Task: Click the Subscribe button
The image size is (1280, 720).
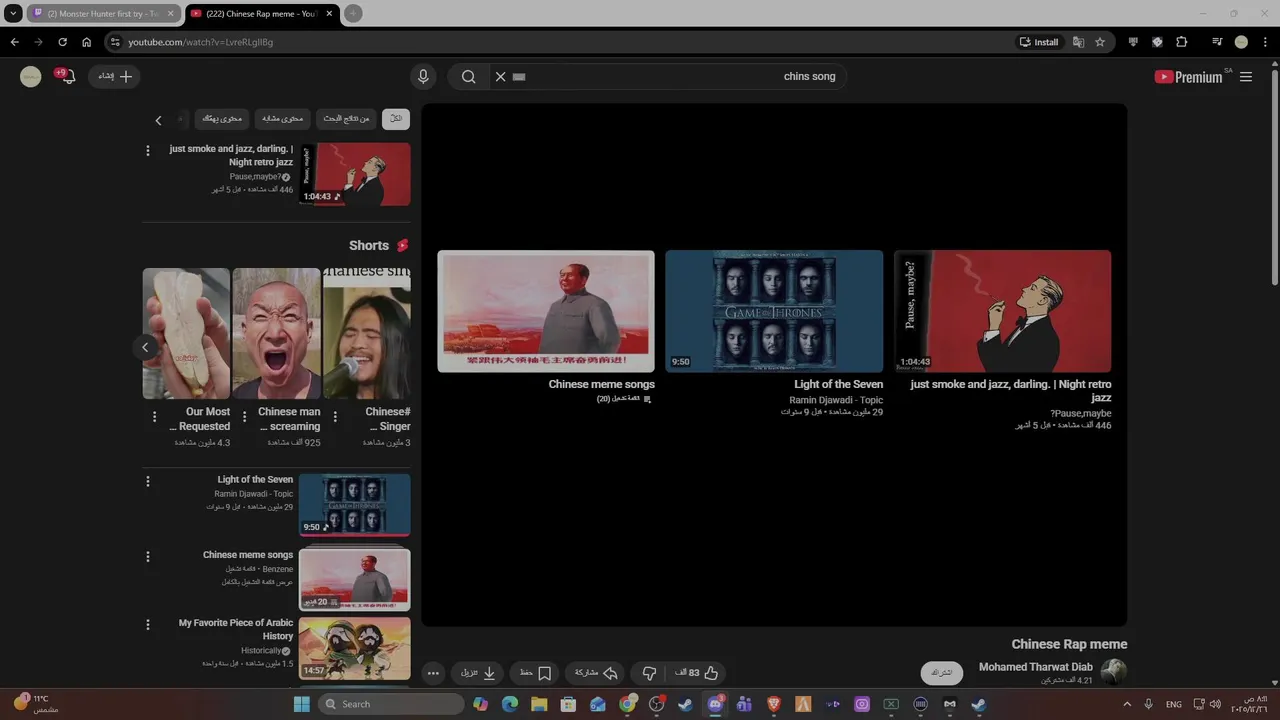Action: [x=942, y=672]
